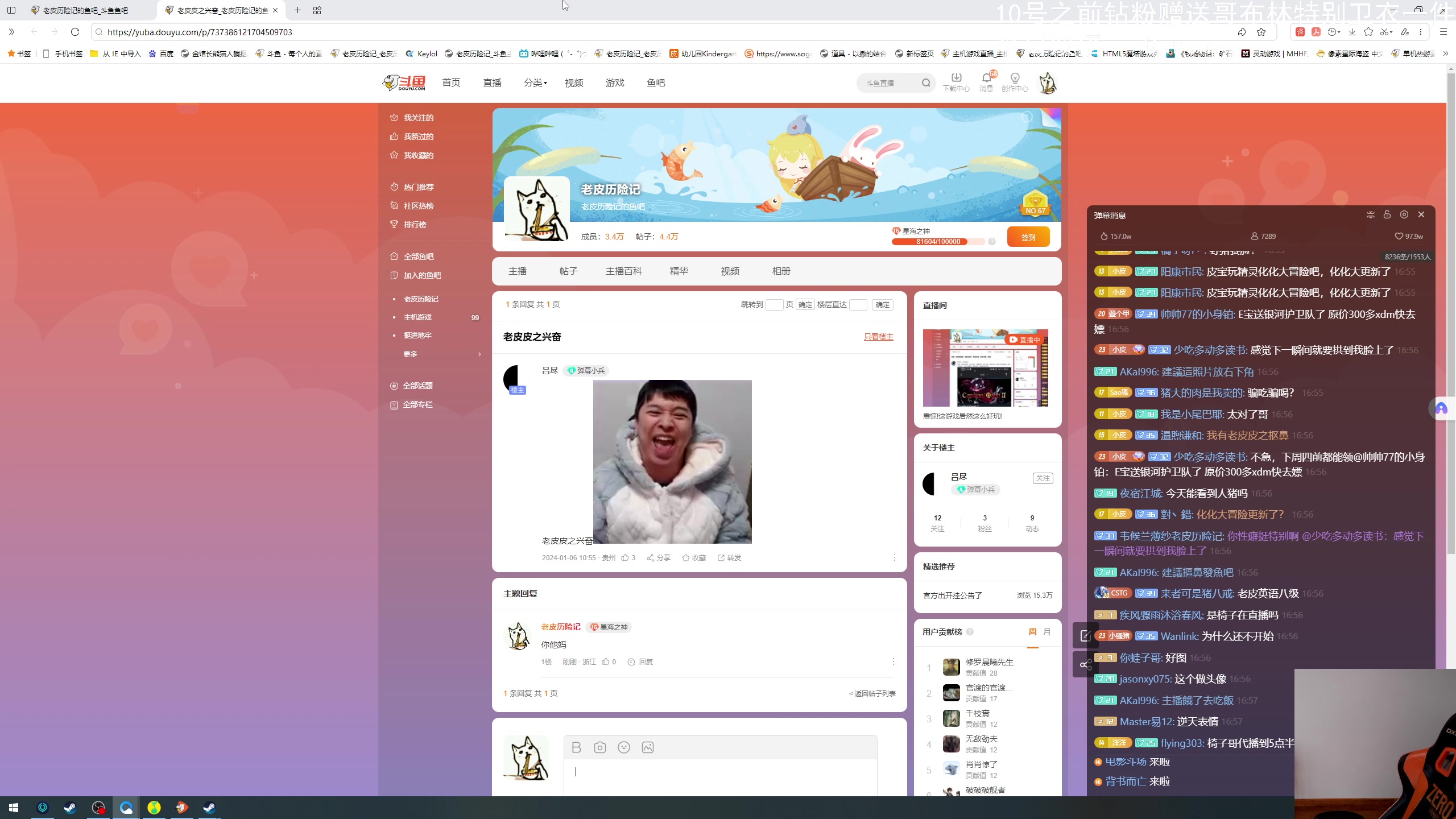Click the orange 签到 button
Viewport: 1456px width, 819px height.
click(x=1028, y=237)
